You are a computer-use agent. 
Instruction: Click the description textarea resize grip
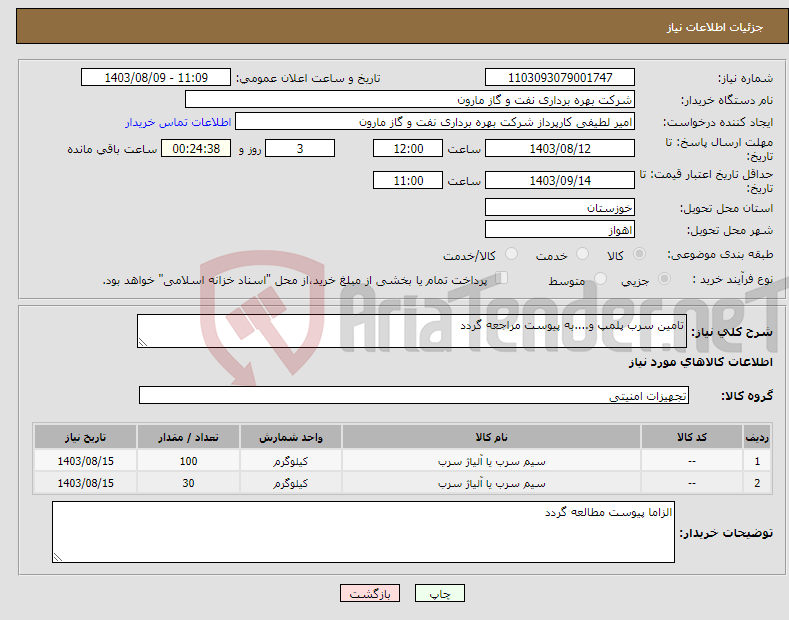pos(142,342)
